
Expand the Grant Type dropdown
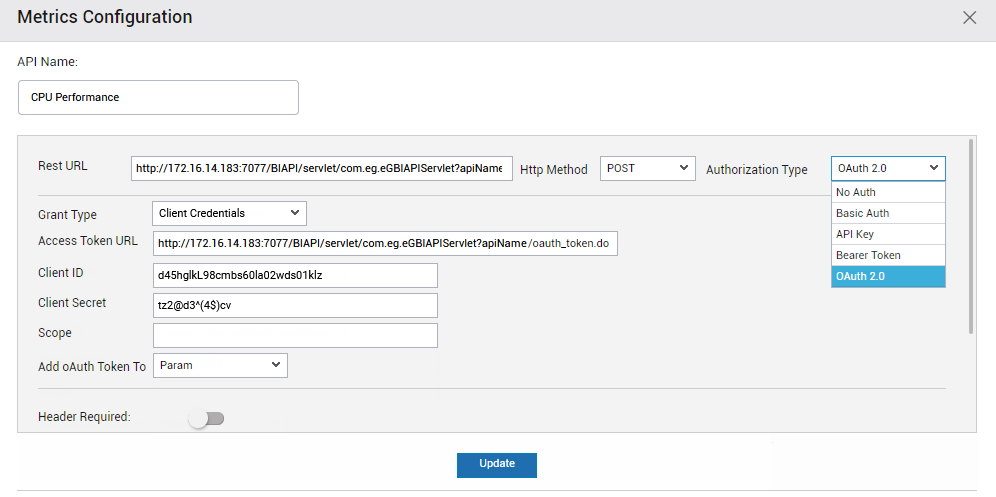tap(229, 214)
